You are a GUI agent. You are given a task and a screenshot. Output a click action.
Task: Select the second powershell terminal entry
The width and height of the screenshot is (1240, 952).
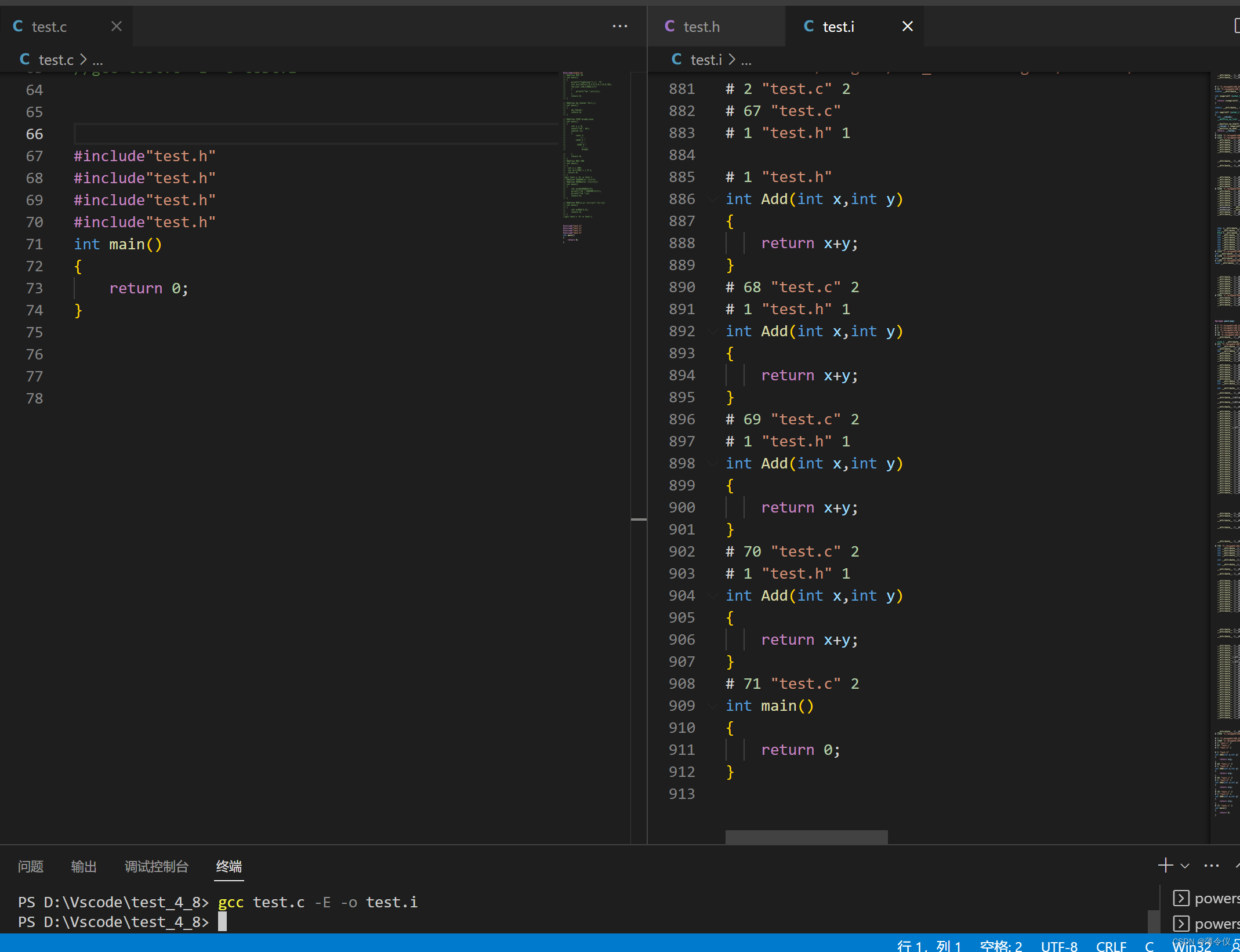tap(1206, 924)
